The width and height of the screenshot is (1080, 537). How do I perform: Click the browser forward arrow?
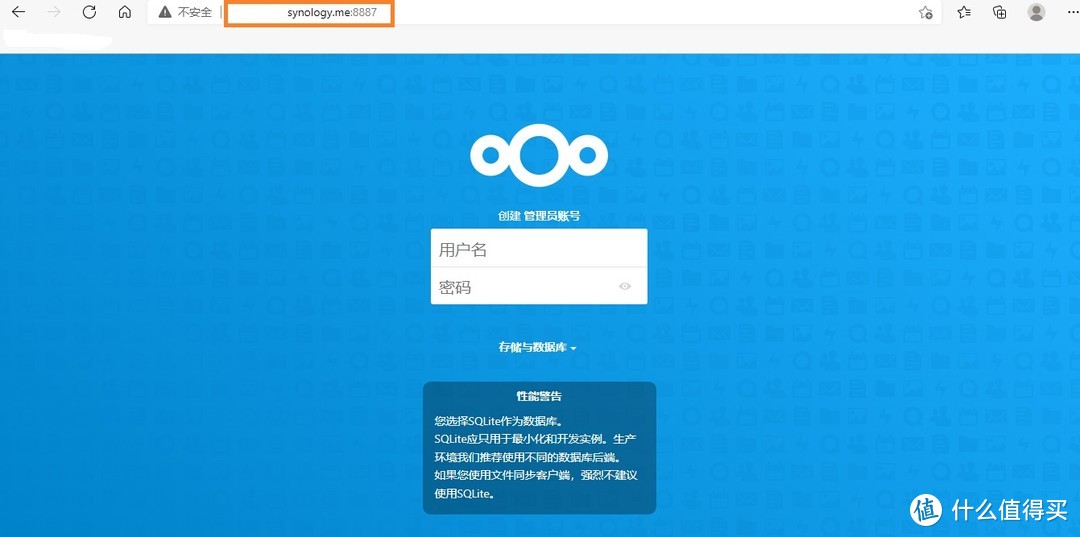coord(54,12)
